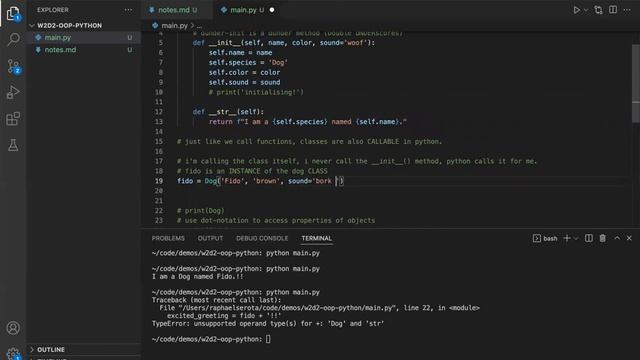Image resolution: width=640 pixels, height=360 pixels.
Task: Click main.py in the breadcrumb
Action: click(x=174, y=25)
